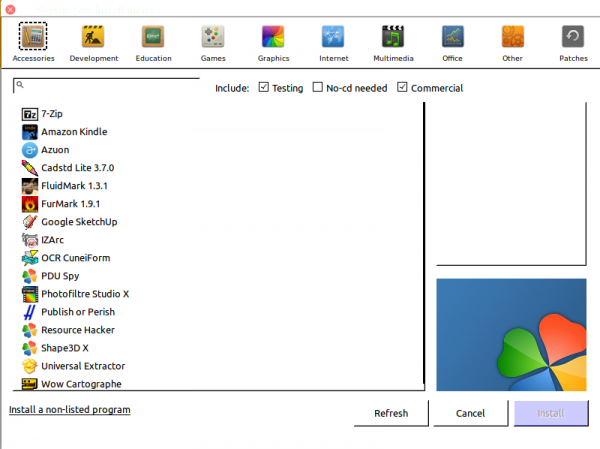Select the Google SketchUp text

[x=79, y=222]
